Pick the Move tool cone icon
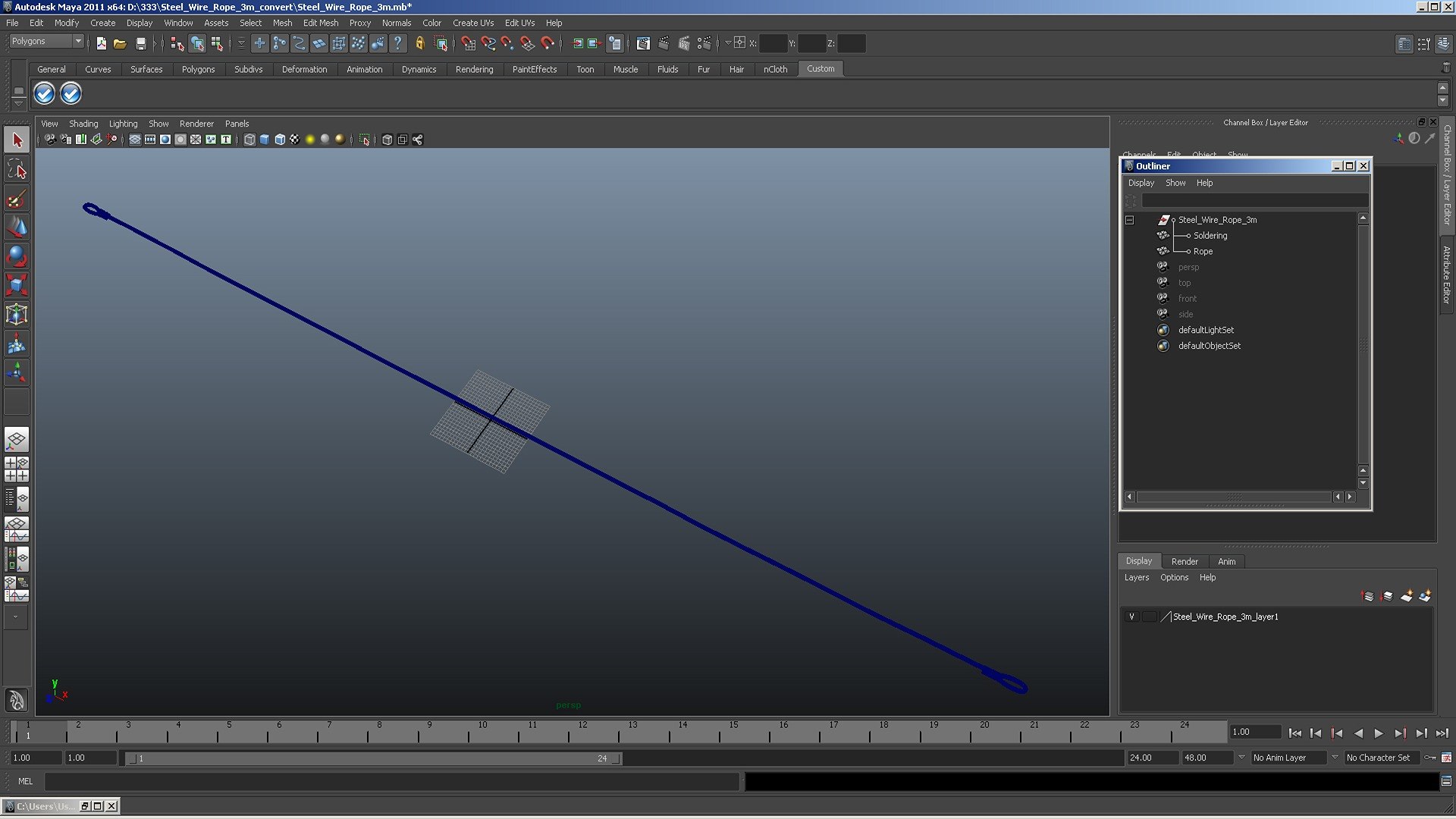This screenshot has width=1456, height=819. click(17, 227)
